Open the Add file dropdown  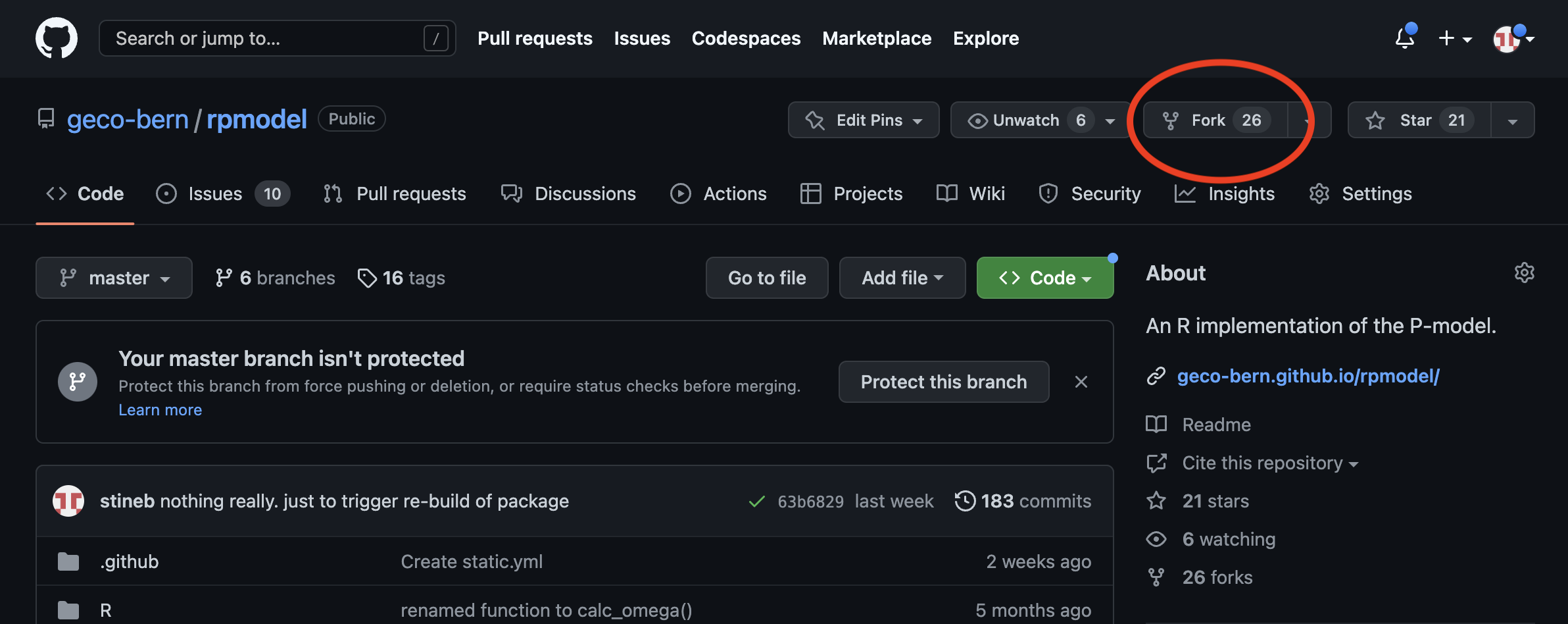tap(902, 278)
